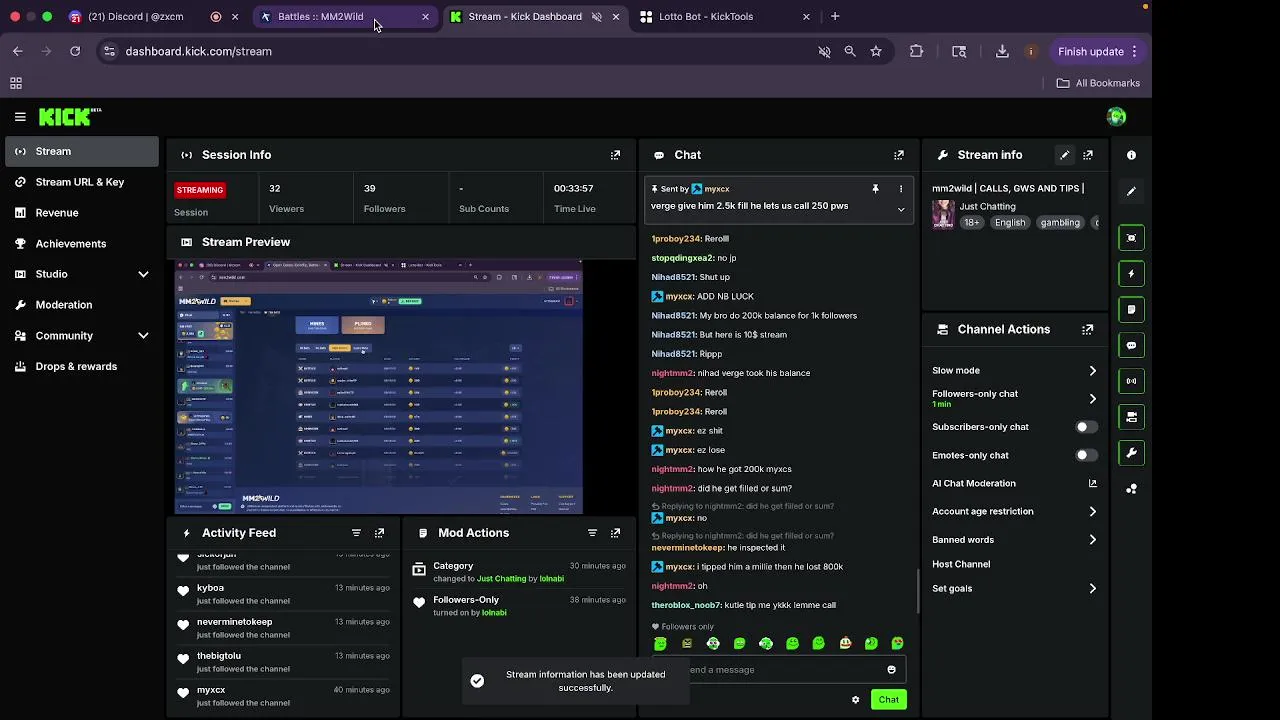Viewport: 1280px width, 720px height.
Task: Click username thebigtolu in Activity Feed
Action: click(x=219, y=656)
